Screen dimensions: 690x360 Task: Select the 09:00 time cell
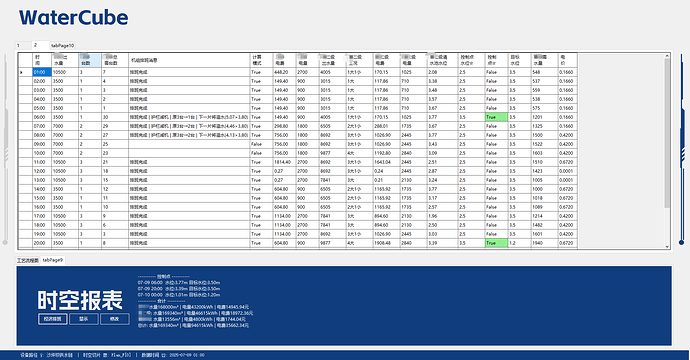(42, 144)
